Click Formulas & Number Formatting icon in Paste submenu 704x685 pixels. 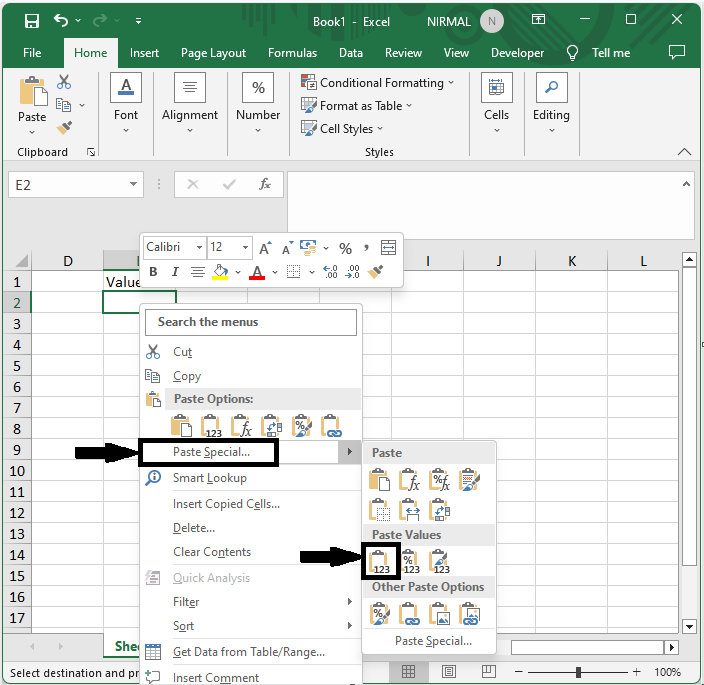coord(440,480)
